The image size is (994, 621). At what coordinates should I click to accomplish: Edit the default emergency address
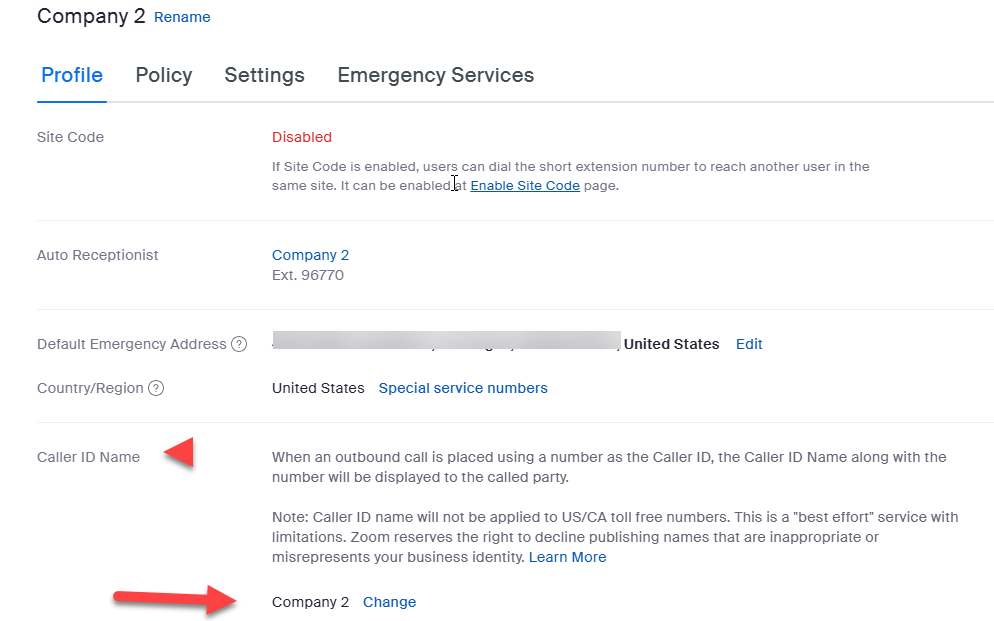pyautogui.click(x=749, y=344)
